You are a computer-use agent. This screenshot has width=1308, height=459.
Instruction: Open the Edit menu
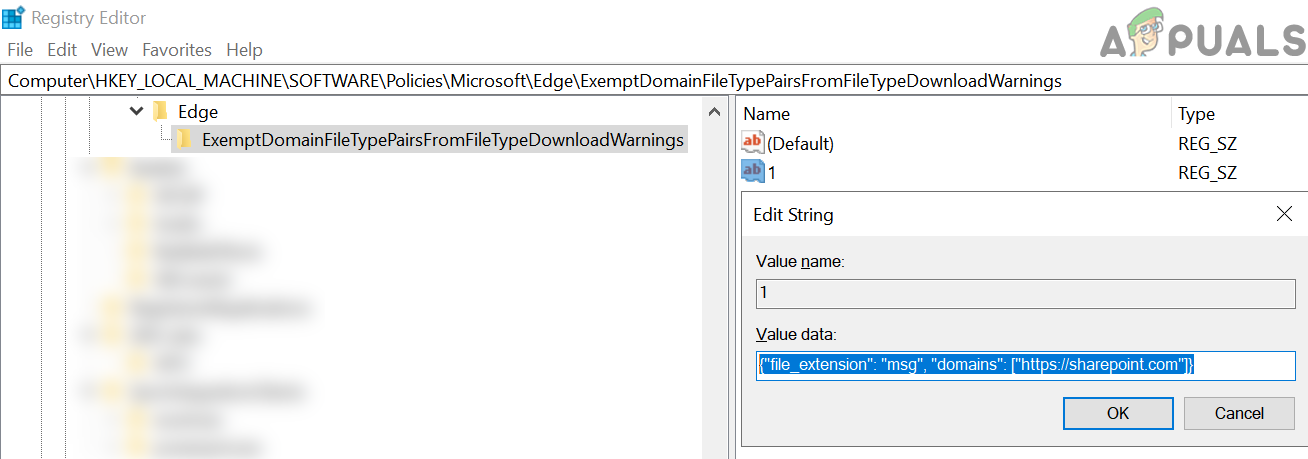click(x=62, y=49)
